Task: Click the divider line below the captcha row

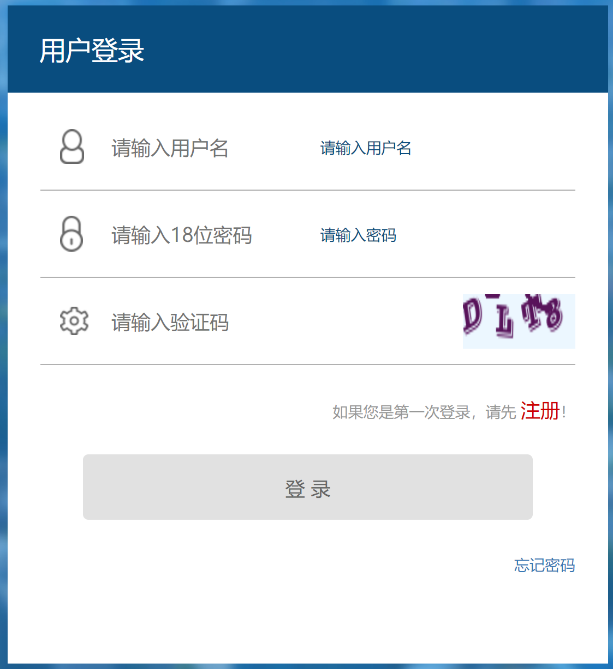Action: click(308, 364)
